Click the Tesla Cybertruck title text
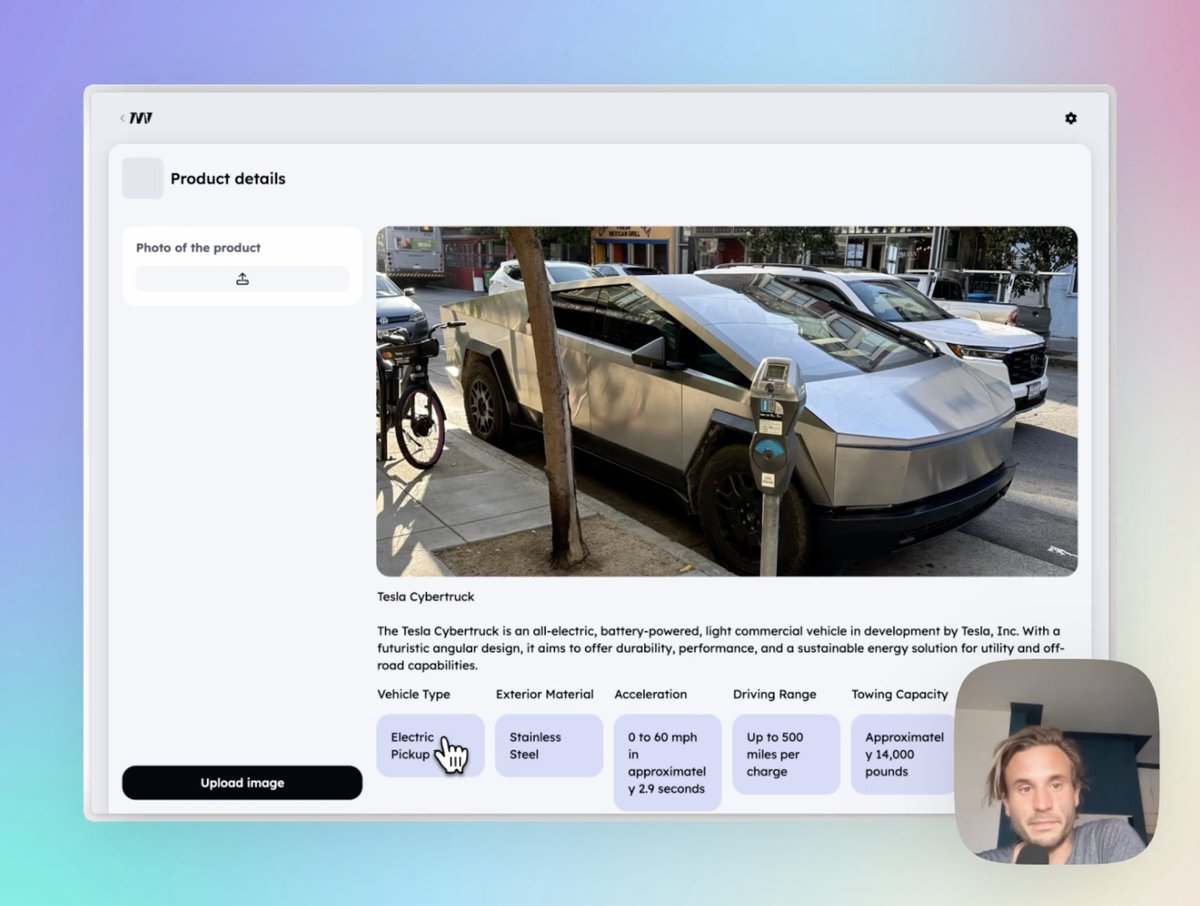Image resolution: width=1200 pixels, height=906 pixels. pos(426,597)
